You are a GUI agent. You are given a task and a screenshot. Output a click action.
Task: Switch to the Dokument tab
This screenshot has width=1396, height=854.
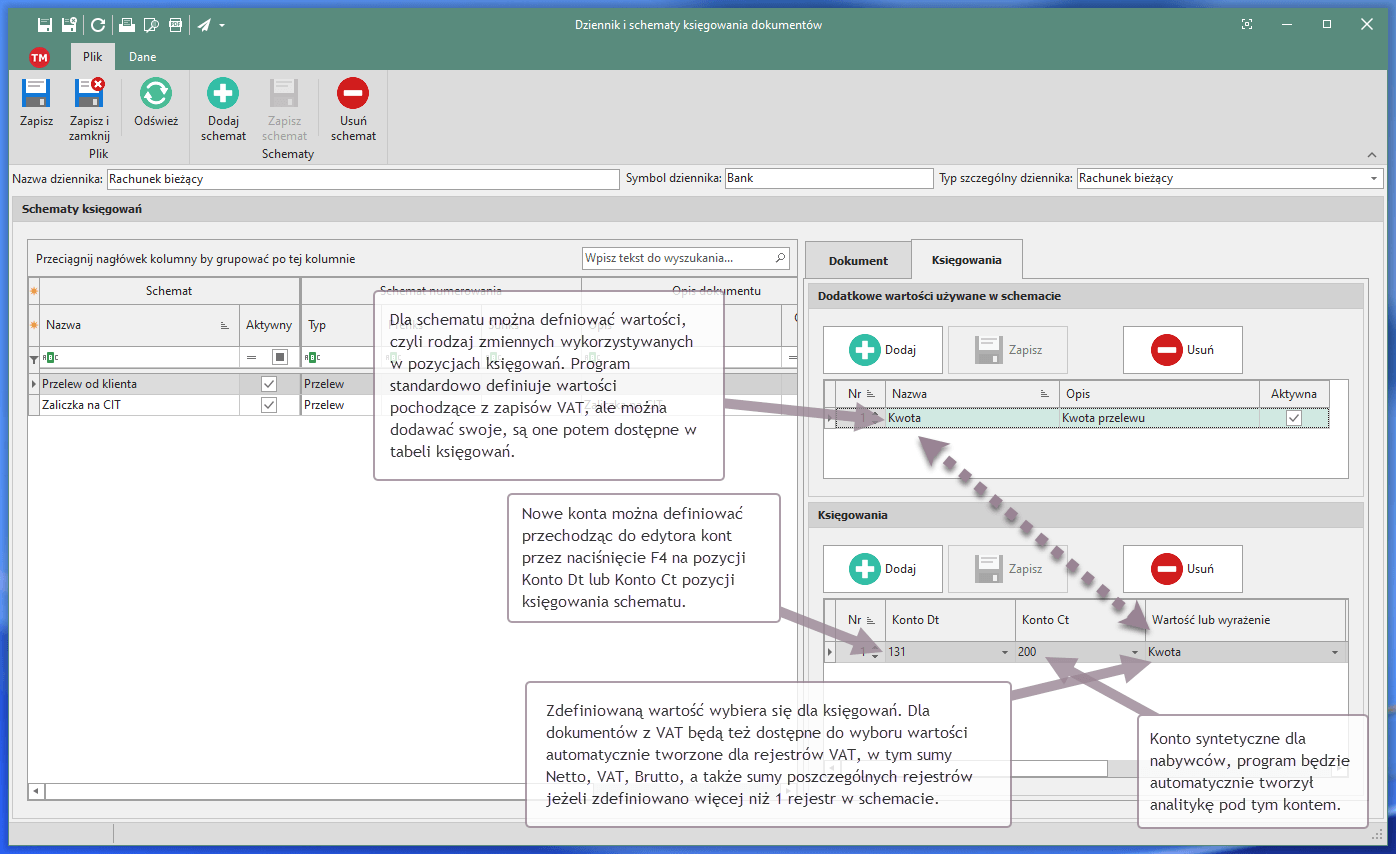(858, 260)
